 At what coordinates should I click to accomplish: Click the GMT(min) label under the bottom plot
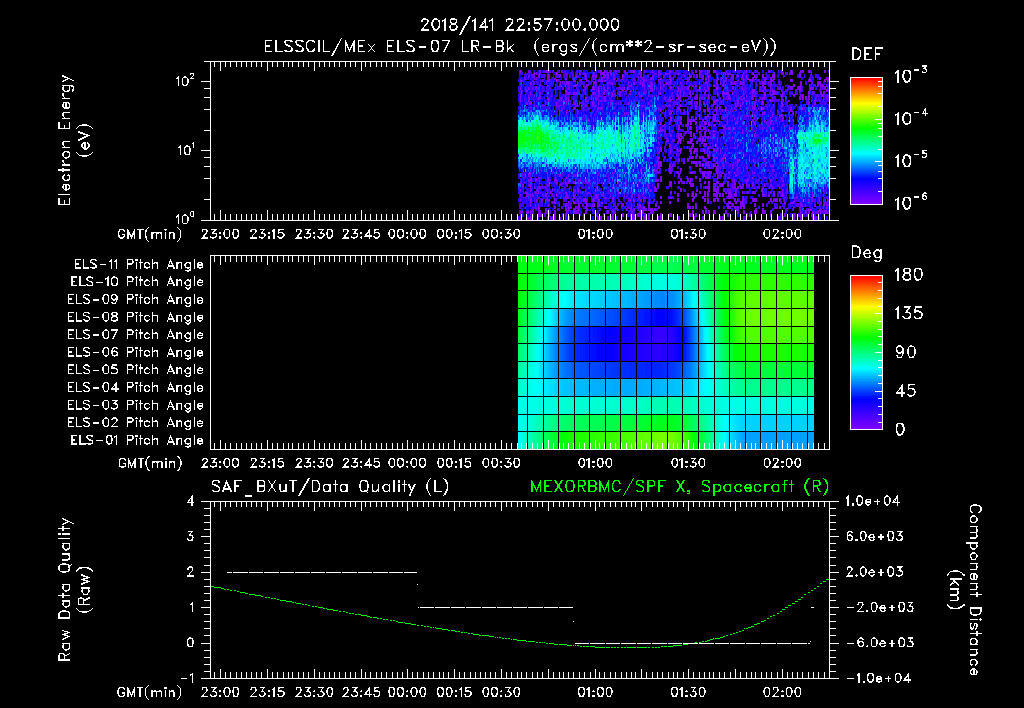click(x=150, y=692)
